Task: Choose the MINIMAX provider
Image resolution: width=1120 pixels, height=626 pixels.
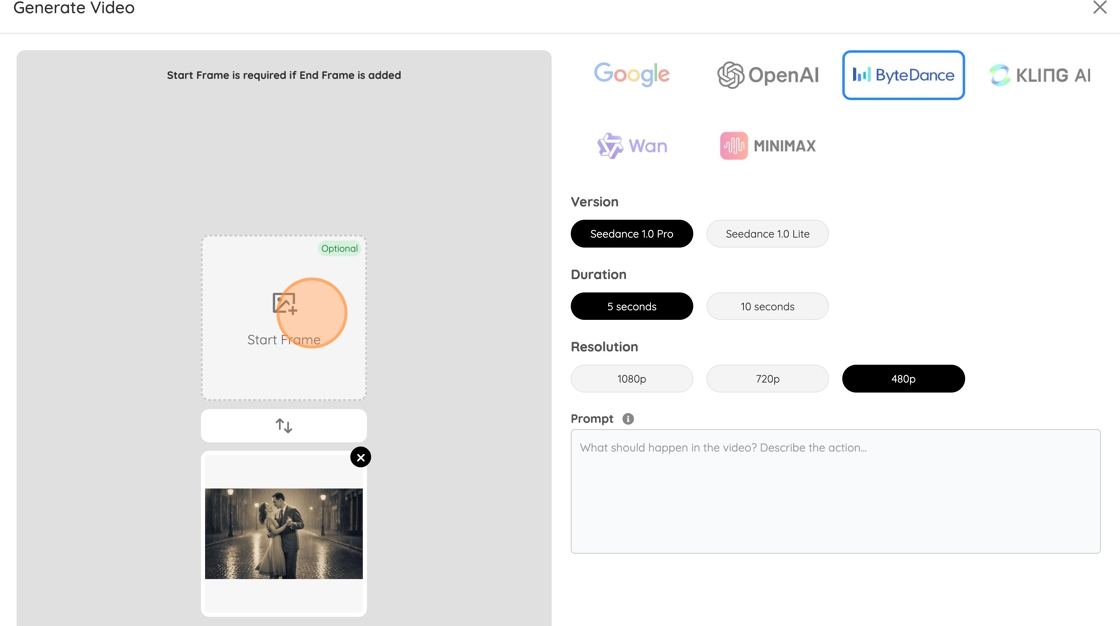Action: tap(768, 146)
